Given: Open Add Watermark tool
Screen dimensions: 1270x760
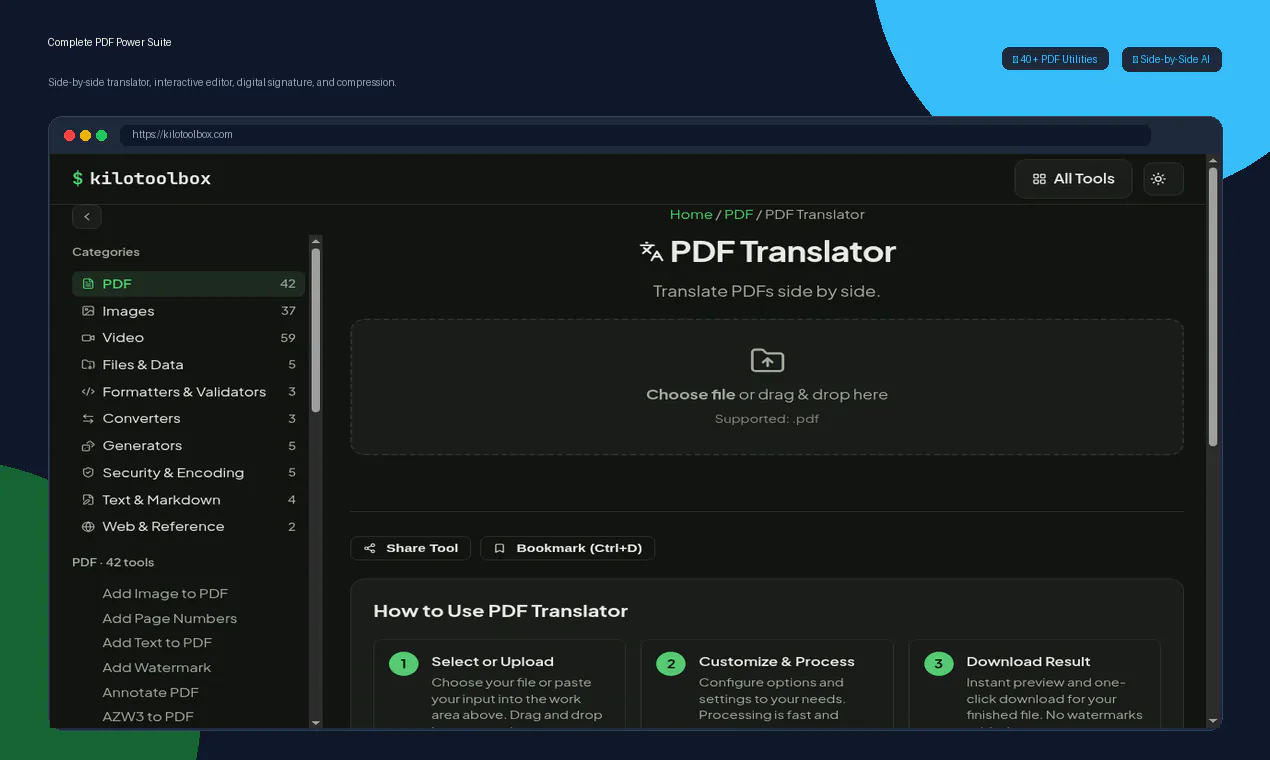Looking at the screenshot, I should [x=157, y=668].
